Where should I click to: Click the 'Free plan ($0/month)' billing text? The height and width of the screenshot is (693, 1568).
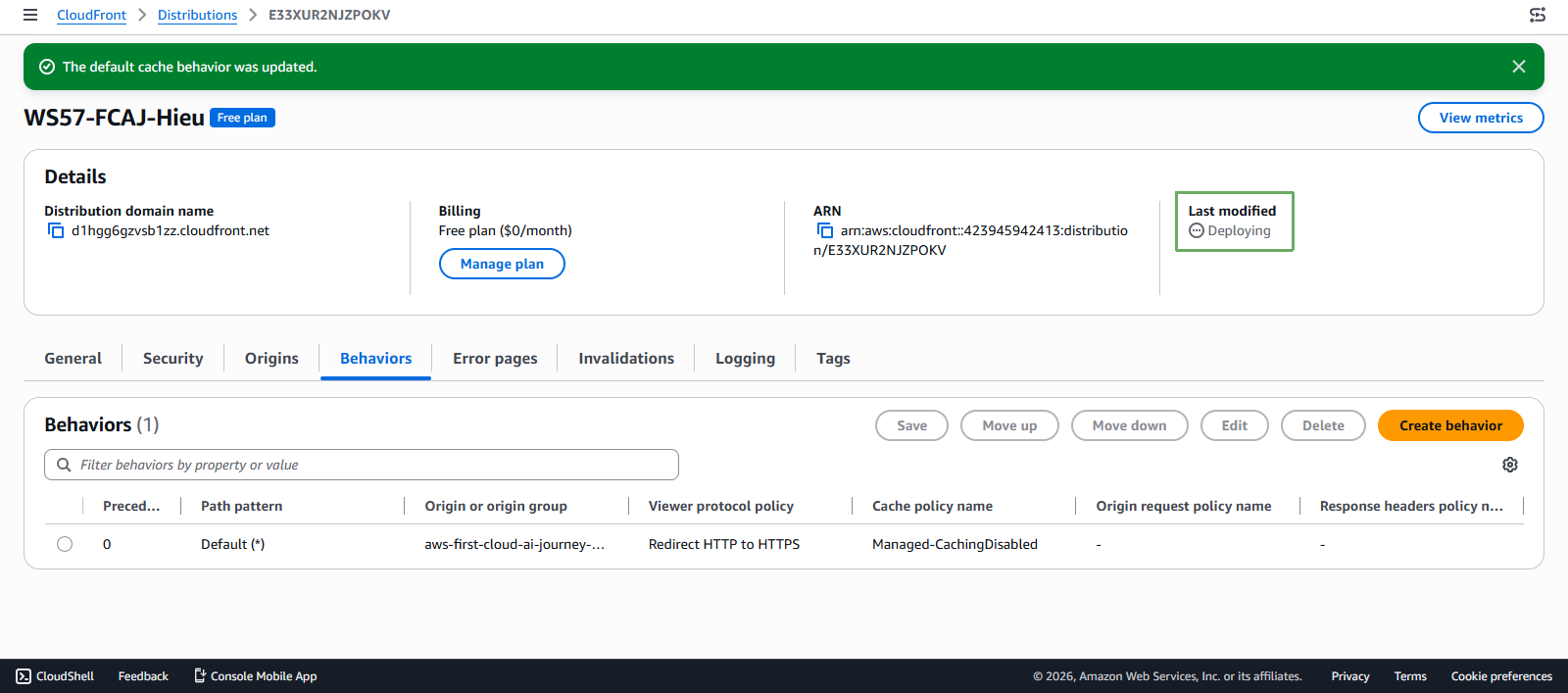[x=506, y=230]
